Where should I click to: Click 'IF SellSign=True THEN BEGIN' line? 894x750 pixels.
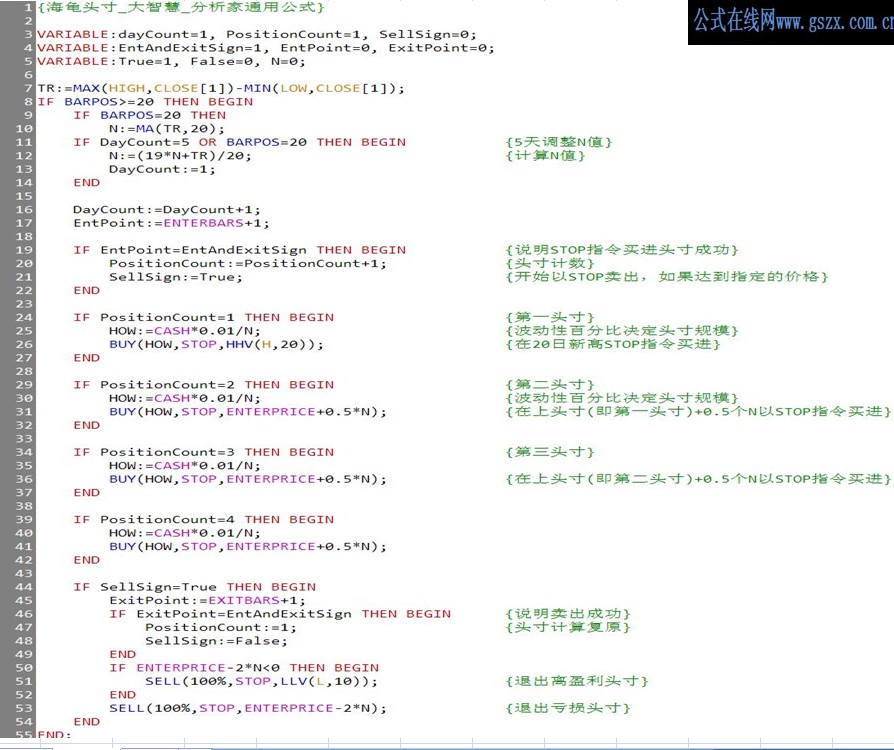pyautogui.click(x=194, y=587)
